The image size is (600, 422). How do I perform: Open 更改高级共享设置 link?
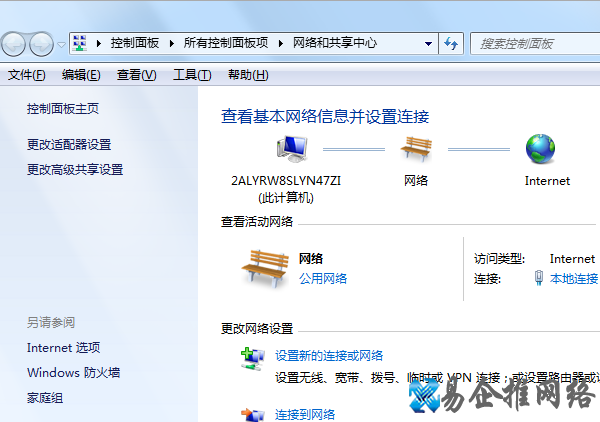75,170
